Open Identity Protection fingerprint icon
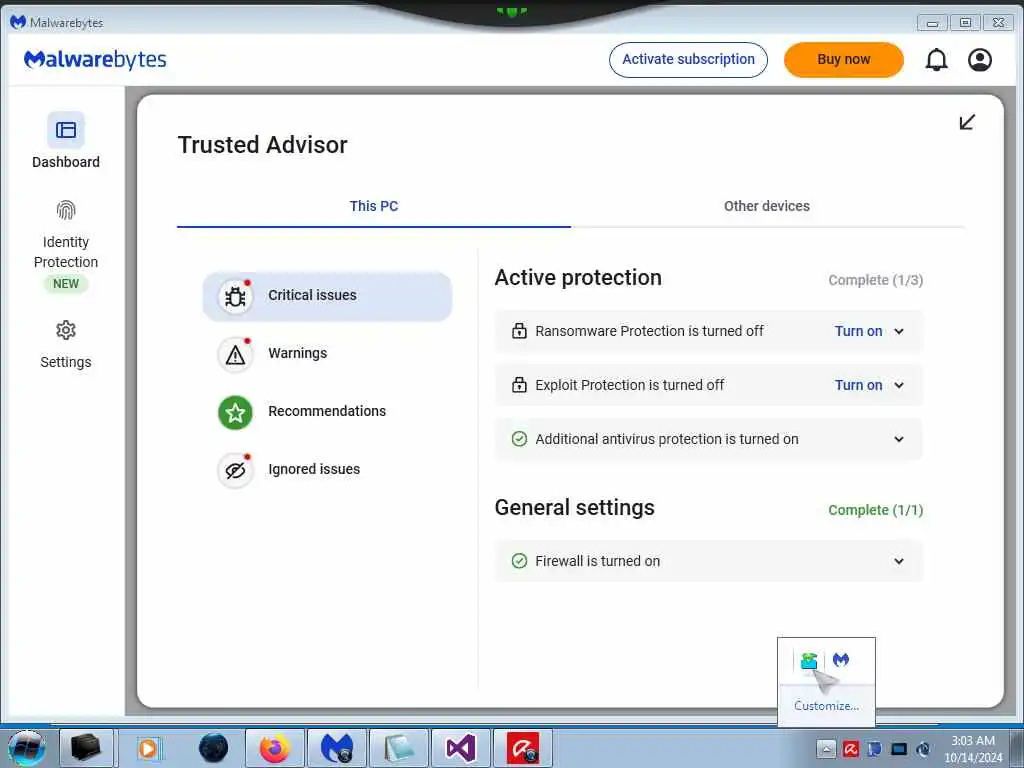 tap(66, 210)
